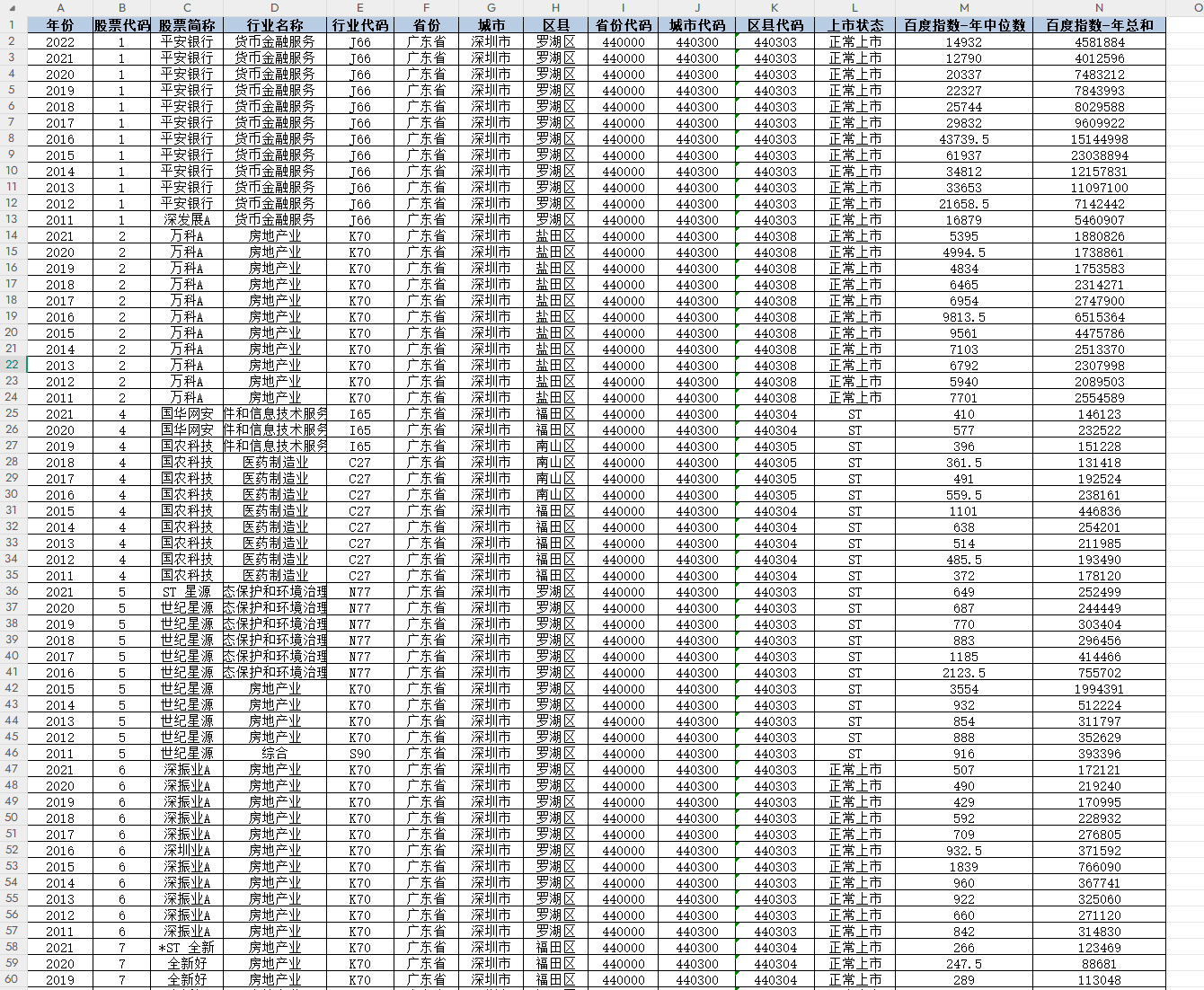Select column H header
The height and width of the screenshot is (990, 1204).
click(x=556, y=8)
